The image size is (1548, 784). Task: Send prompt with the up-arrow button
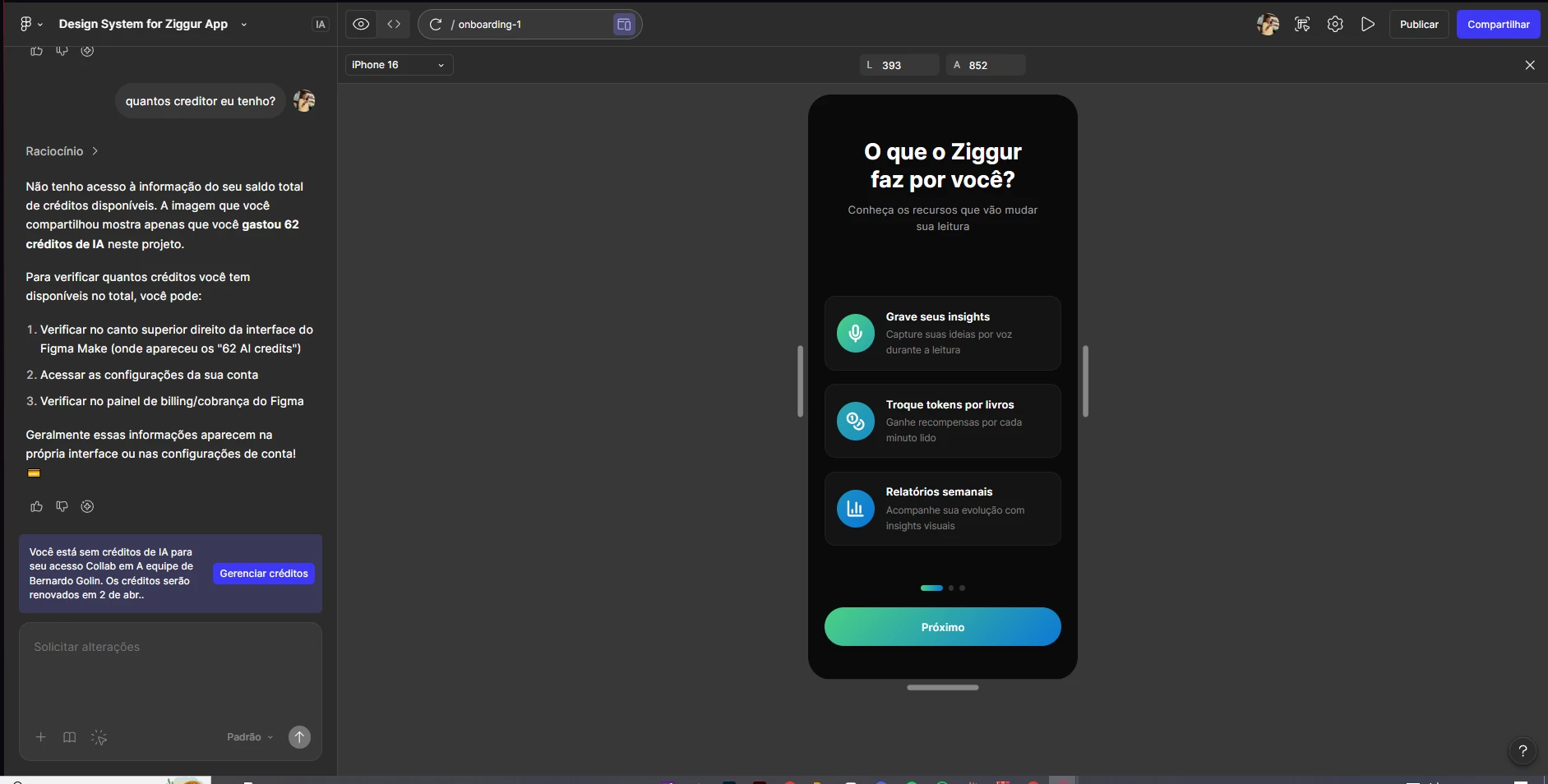[x=299, y=737]
